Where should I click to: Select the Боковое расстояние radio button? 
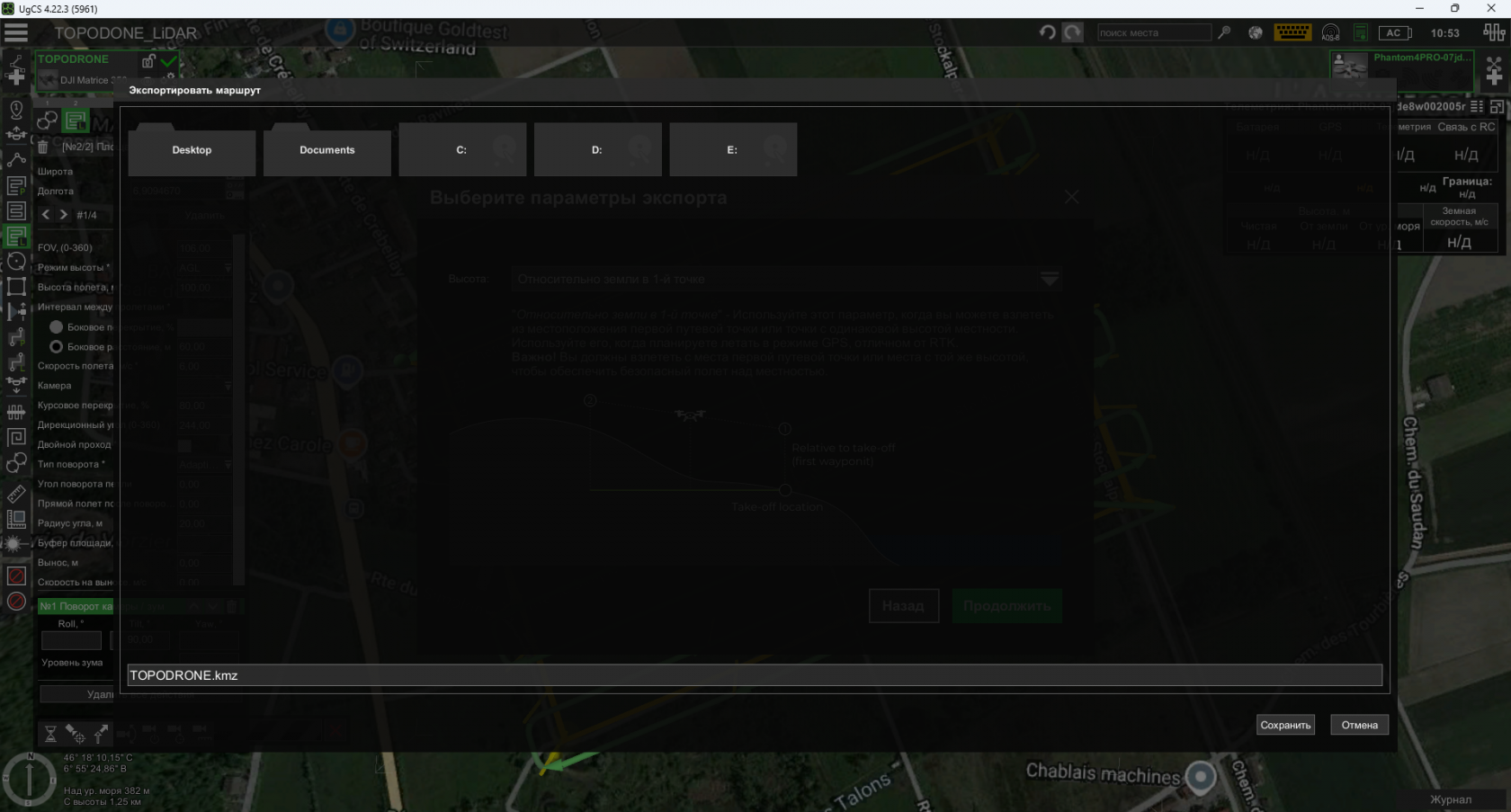(x=56, y=347)
